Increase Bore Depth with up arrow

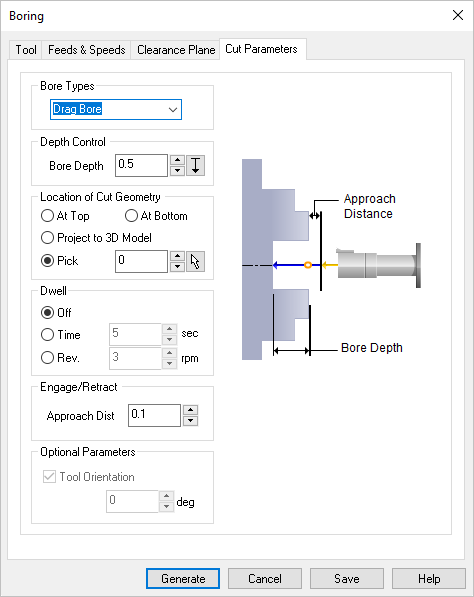click(177, 160)
